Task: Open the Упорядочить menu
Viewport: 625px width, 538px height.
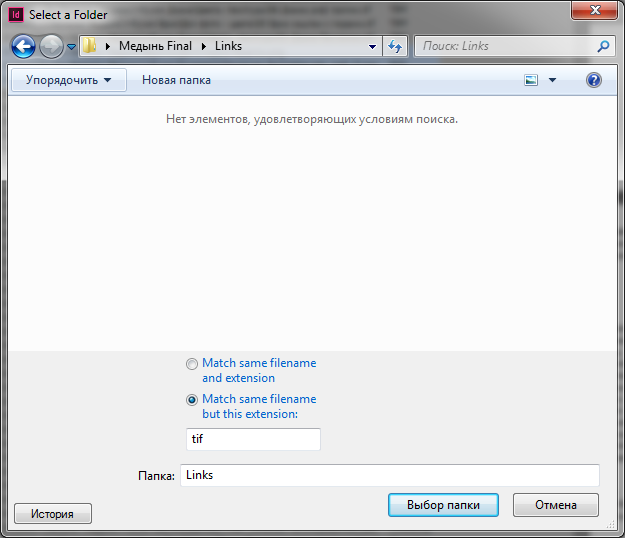Action: coord(69,80)
